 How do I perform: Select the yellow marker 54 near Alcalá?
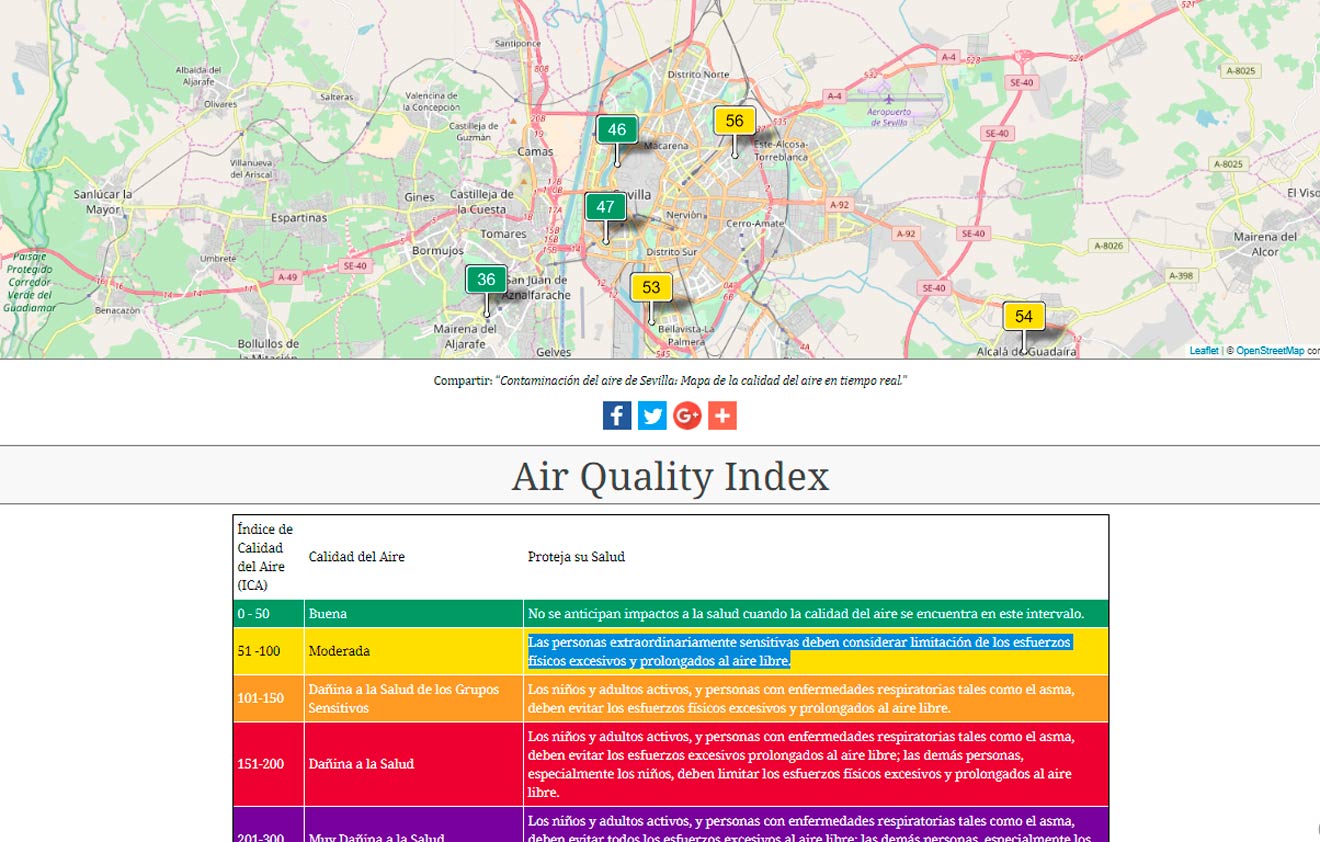(x=1023, y=316)
